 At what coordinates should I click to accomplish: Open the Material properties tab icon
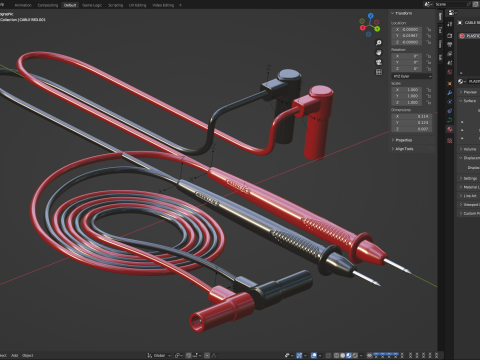pos(450,129)
